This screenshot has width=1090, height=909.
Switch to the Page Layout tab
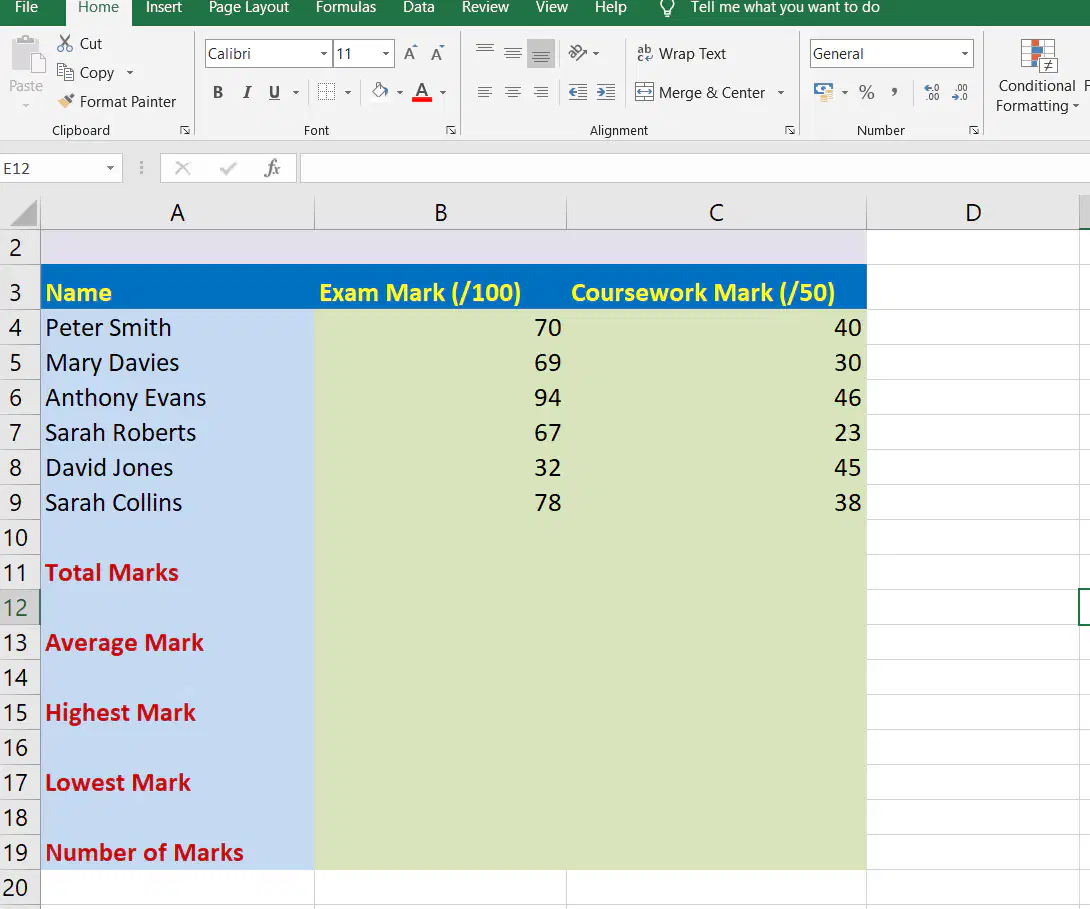(249, 8)
